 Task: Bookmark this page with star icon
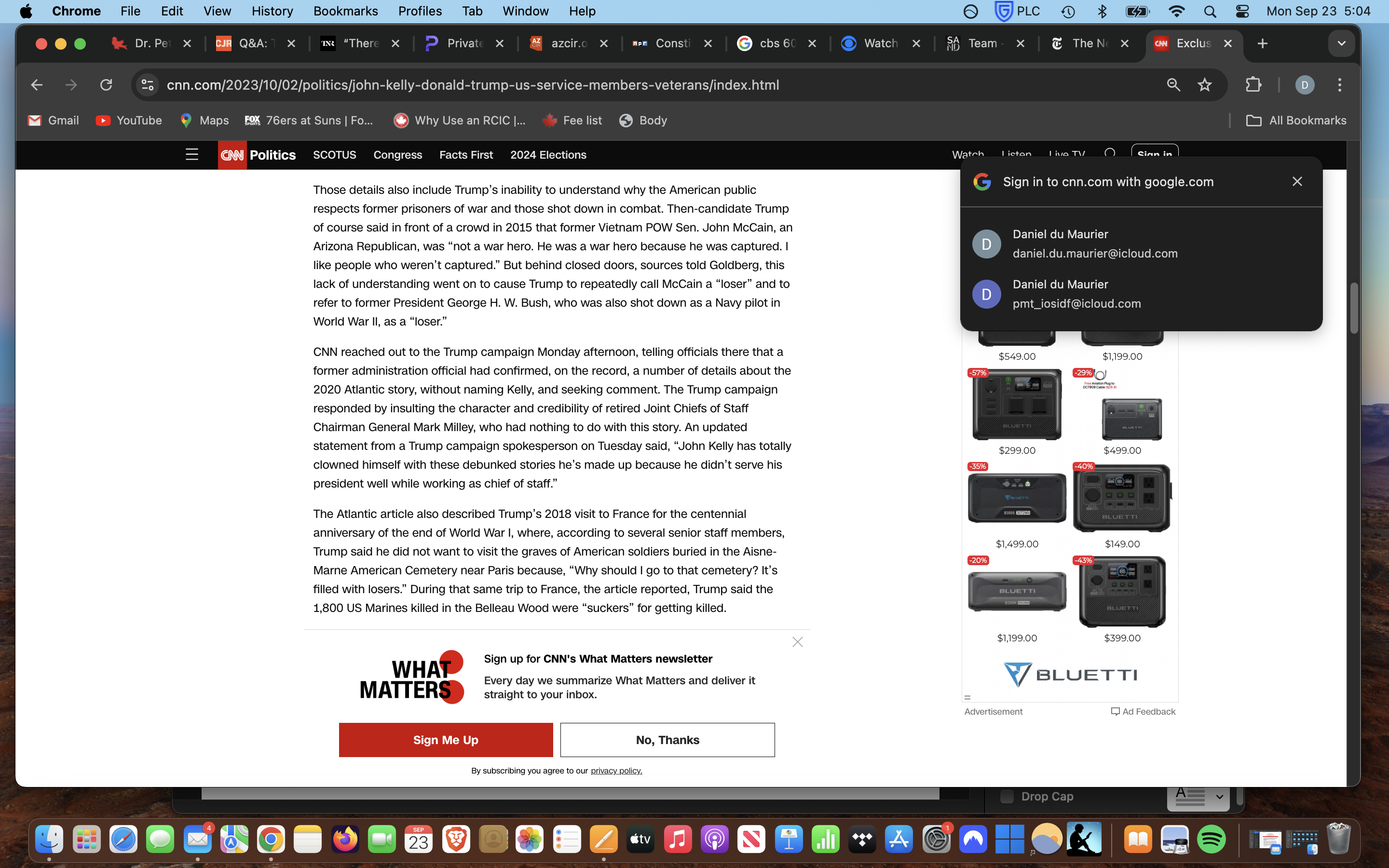[x=1204, y=85]
